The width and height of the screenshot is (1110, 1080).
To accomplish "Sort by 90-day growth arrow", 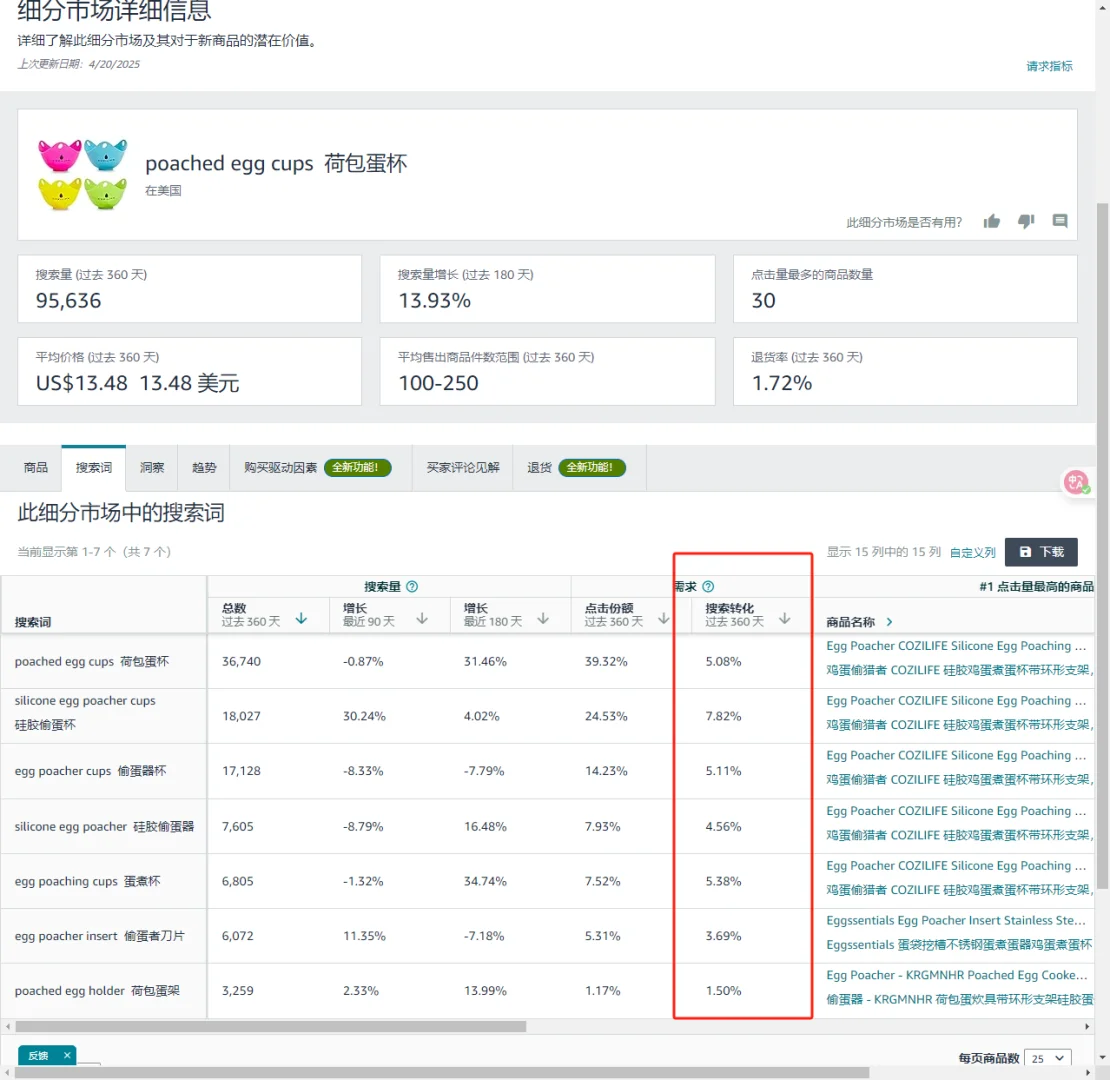I will tap(422, 618).
